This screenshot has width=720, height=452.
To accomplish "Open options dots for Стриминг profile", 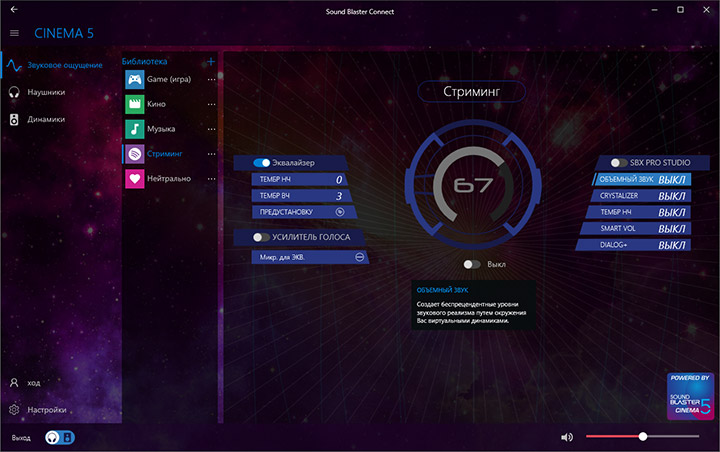I will 211,154.
